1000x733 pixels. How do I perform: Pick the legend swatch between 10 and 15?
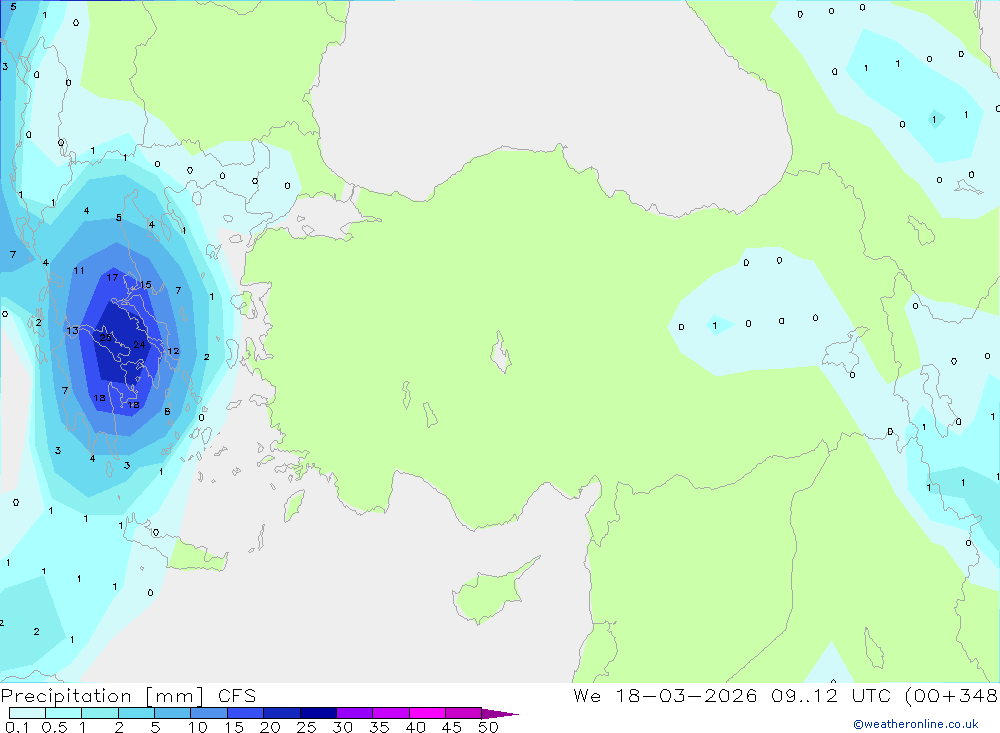[x=209, y=713]
